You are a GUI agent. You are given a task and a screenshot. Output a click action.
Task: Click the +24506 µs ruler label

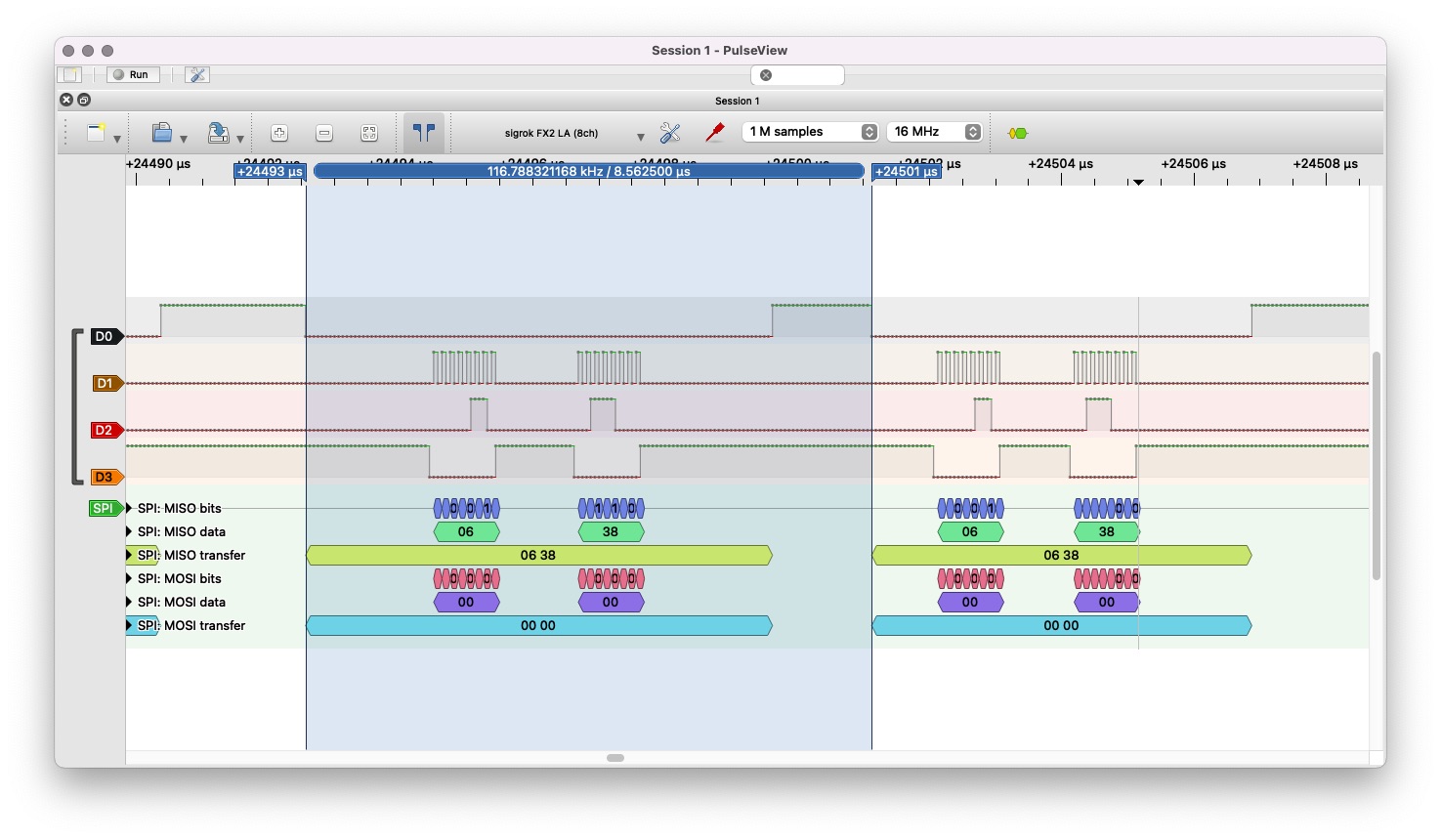click(x=1193, y=164)
